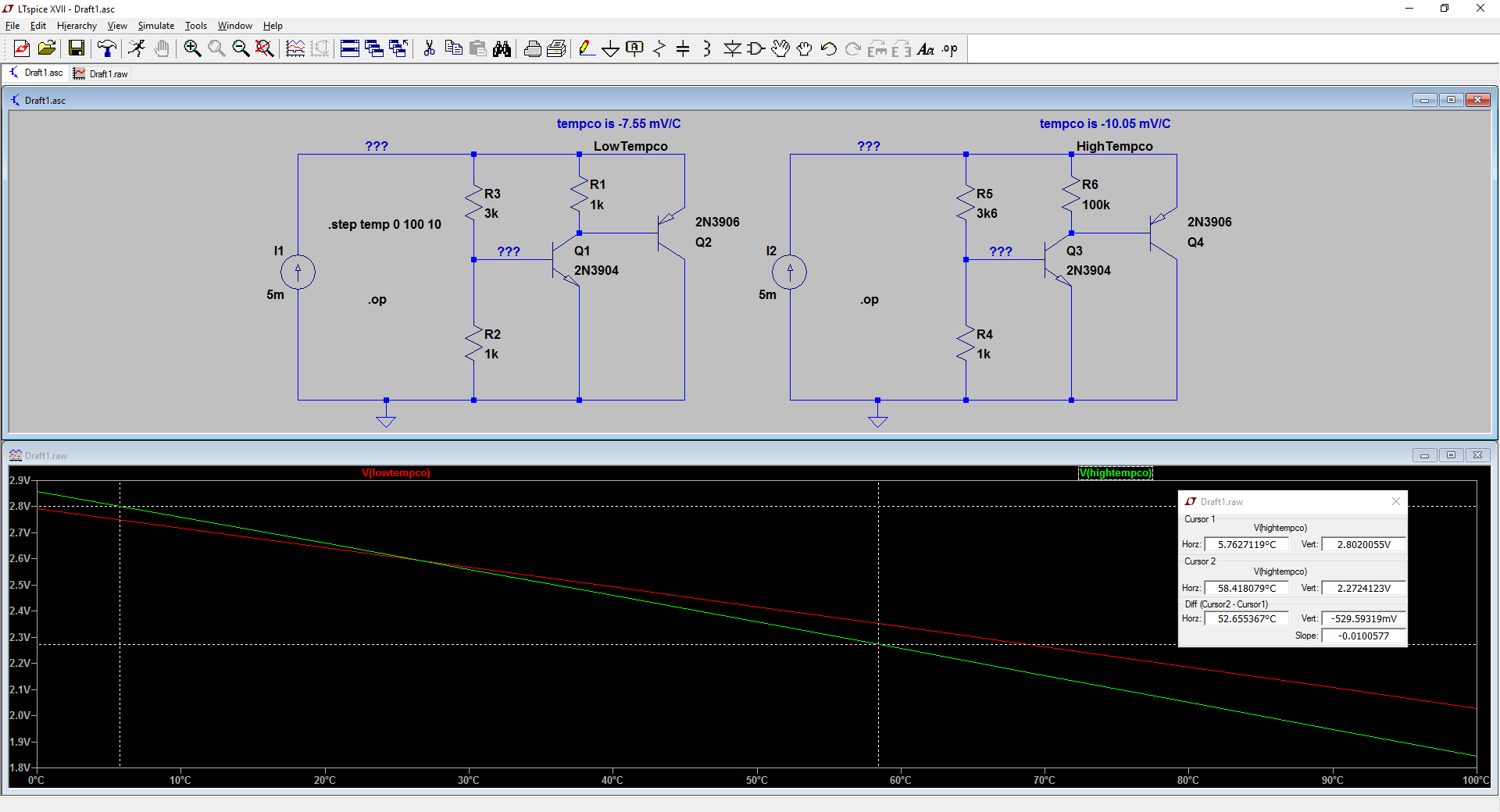Click the Diff Vert value field
The image size is (1500, 812).
pos(1363,618)
